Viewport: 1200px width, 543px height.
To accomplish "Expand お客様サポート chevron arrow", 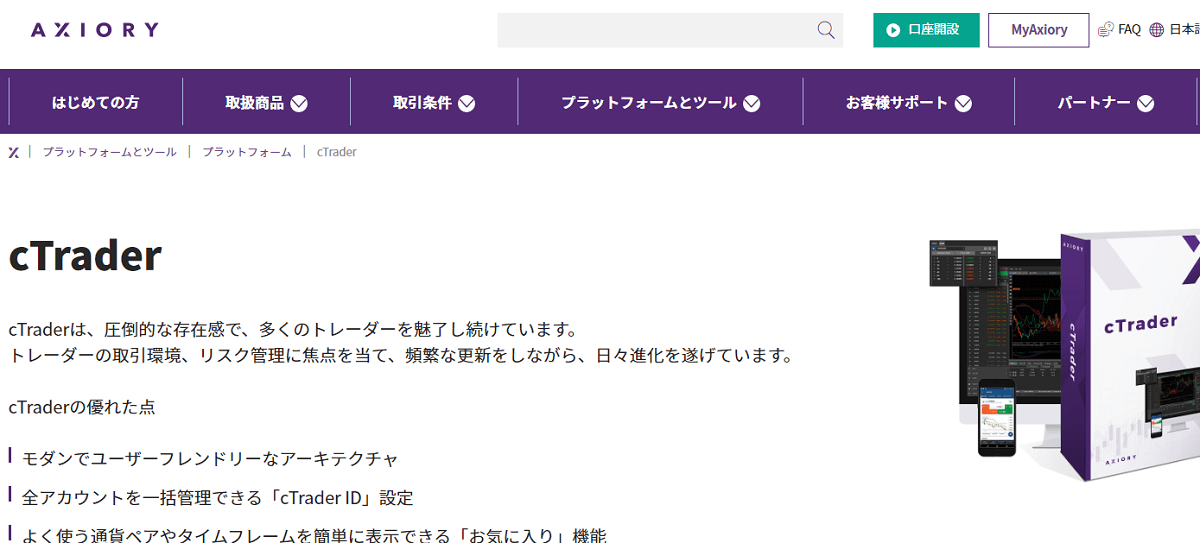I will 963,103.
